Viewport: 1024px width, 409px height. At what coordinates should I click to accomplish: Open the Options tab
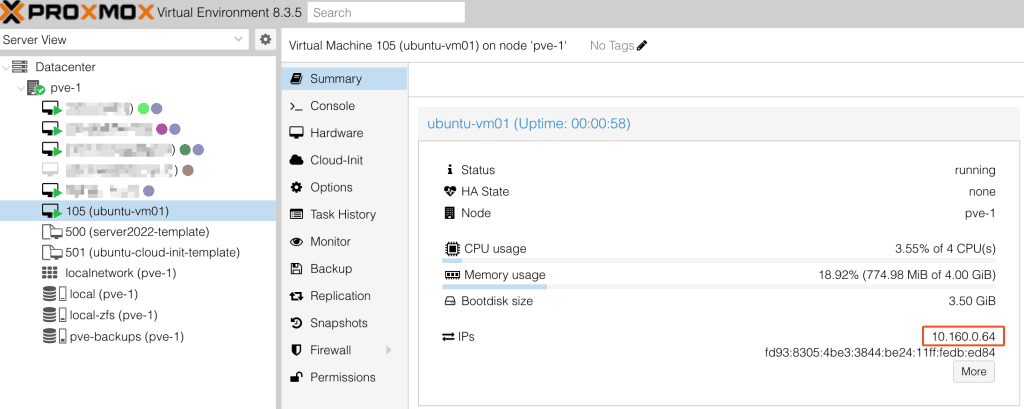pos(345,188)
